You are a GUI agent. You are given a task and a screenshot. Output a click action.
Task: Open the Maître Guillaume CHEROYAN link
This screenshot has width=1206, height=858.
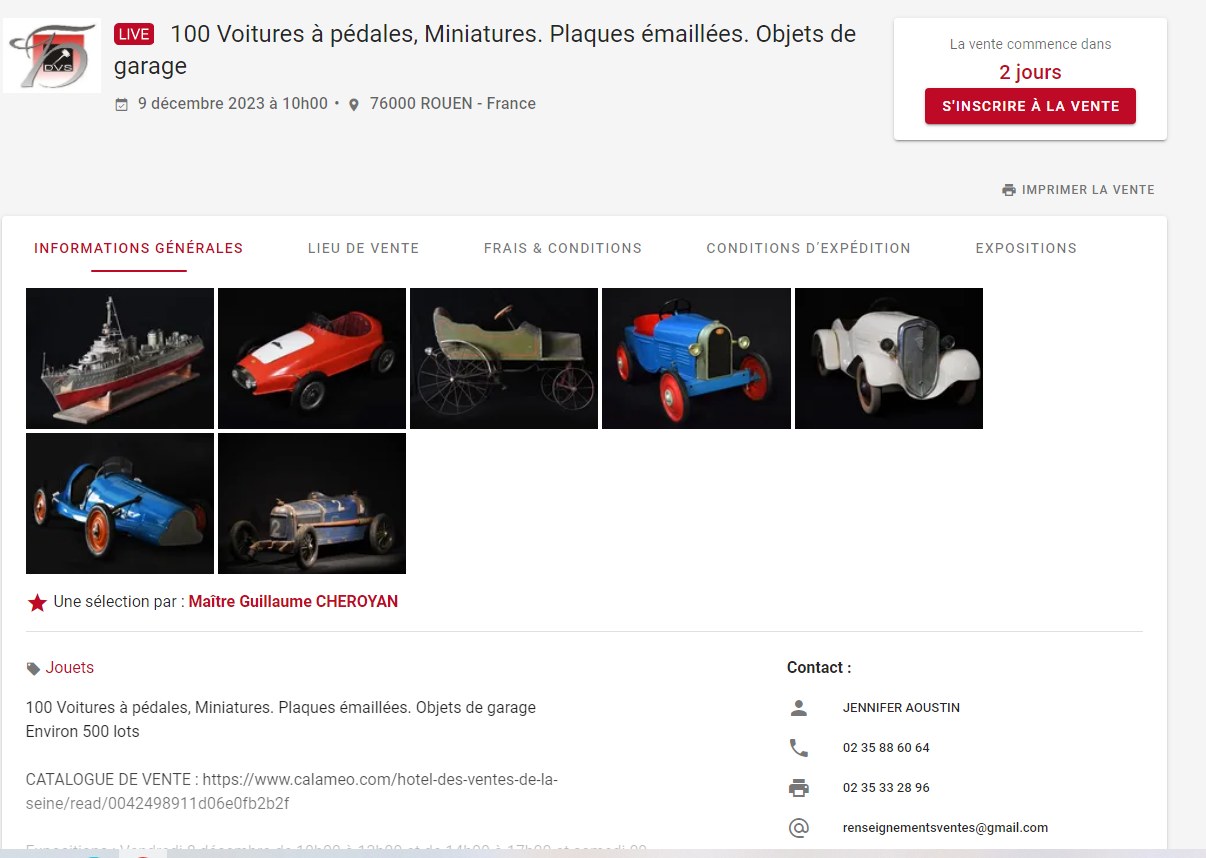tap(293, 602)
